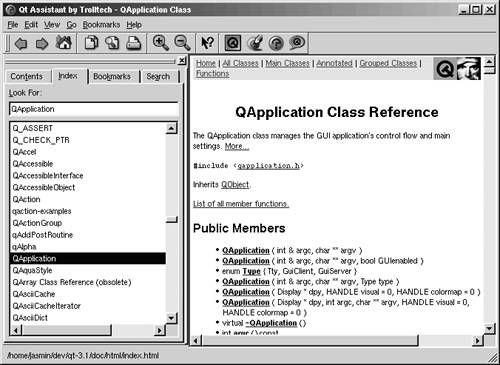Click index list scroll right arrow
500x365 pixels.
click(160, 330)
